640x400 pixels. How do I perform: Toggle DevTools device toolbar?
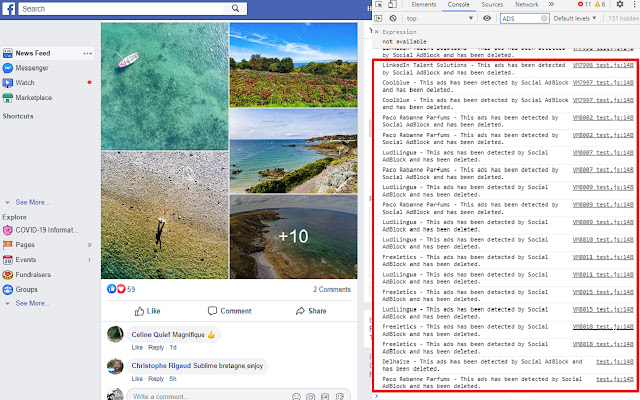pos(392,4)
